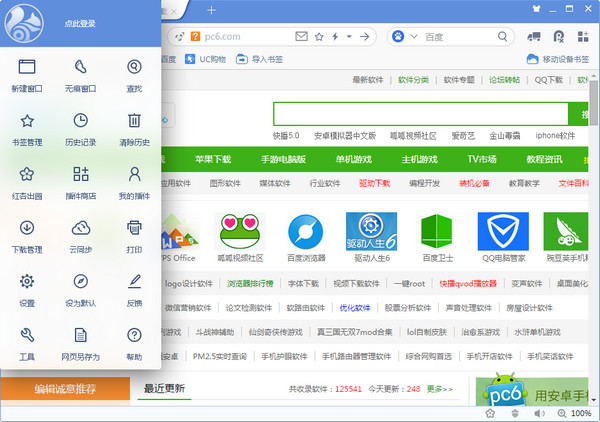
Task: Open the Tools (工具) wrench menu
Action: pos(27,344)
